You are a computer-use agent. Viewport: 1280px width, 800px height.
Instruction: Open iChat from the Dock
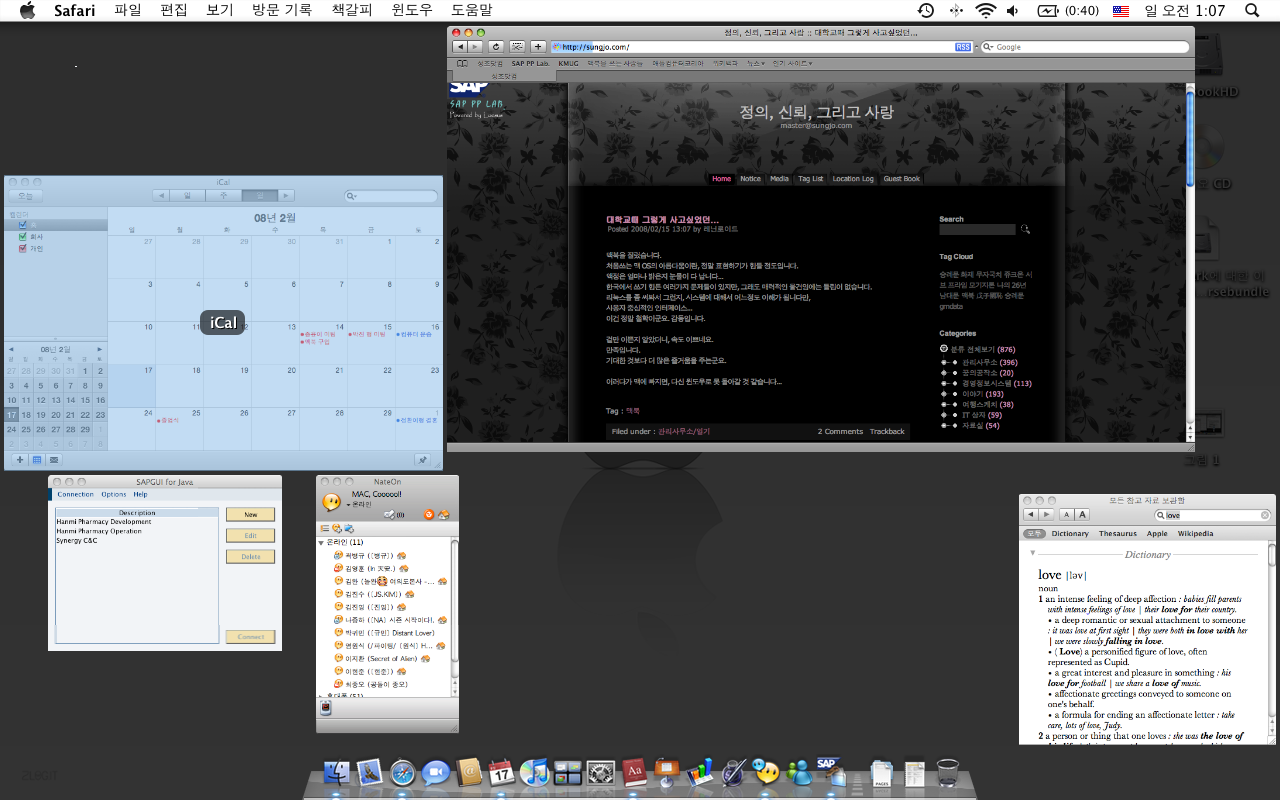pyautogui.click(x=436, y=773)
